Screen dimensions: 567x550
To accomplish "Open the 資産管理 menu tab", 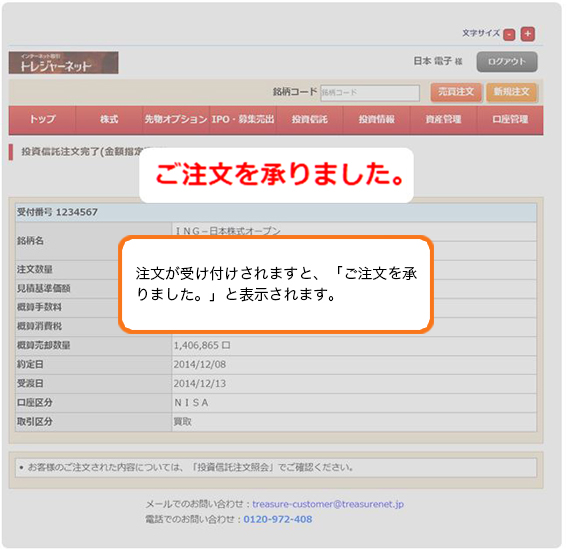I will tap(443, 120).
